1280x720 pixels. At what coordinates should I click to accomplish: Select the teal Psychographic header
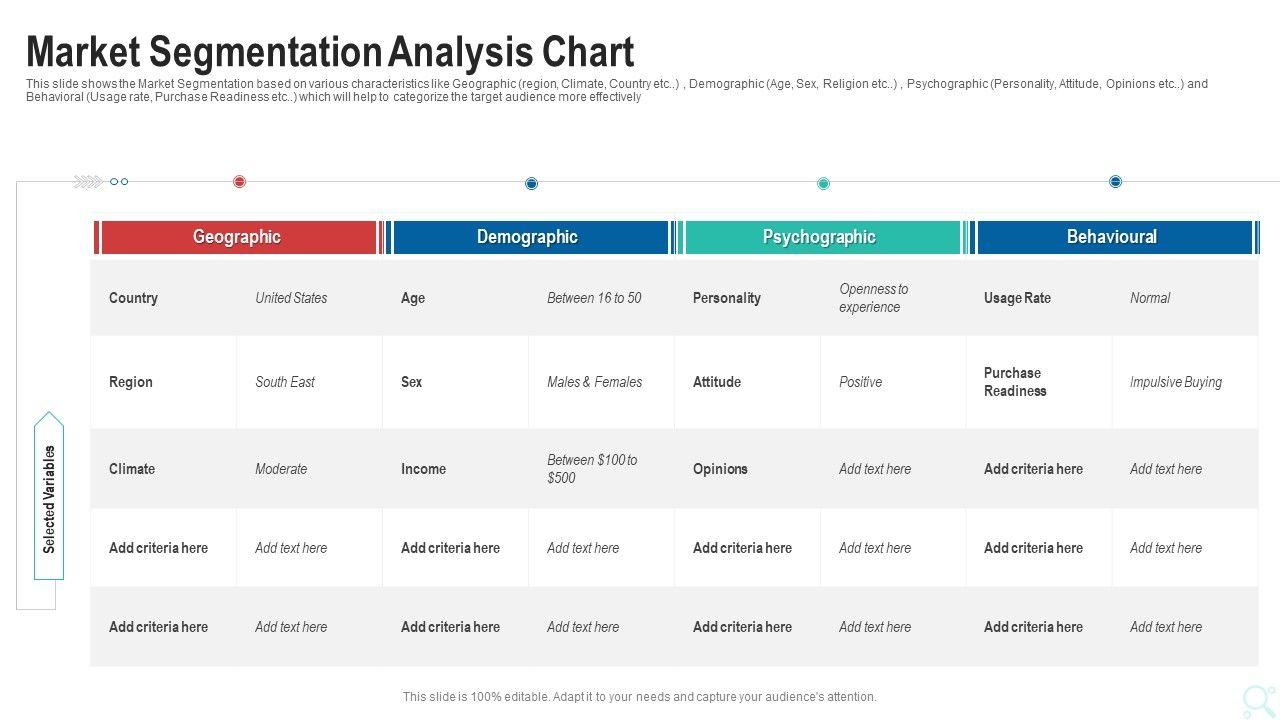click(820, 237)
